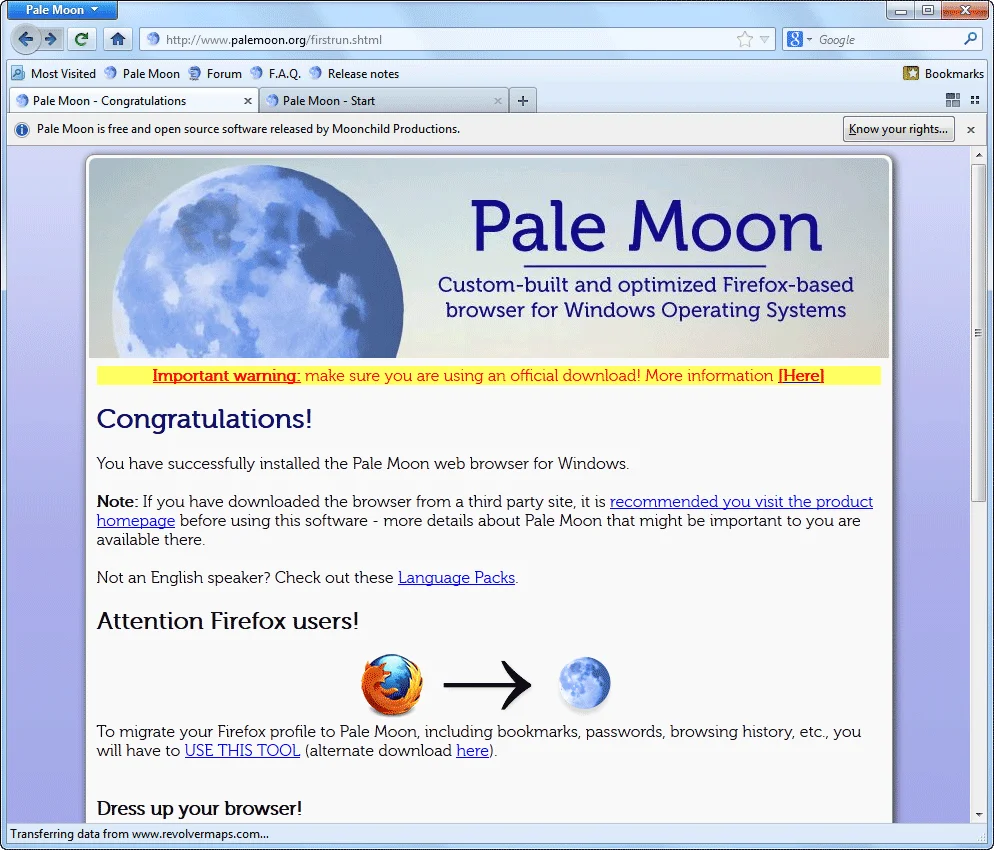Open the Pale Moon bookmark in toolbar

(x=143, y=74)
